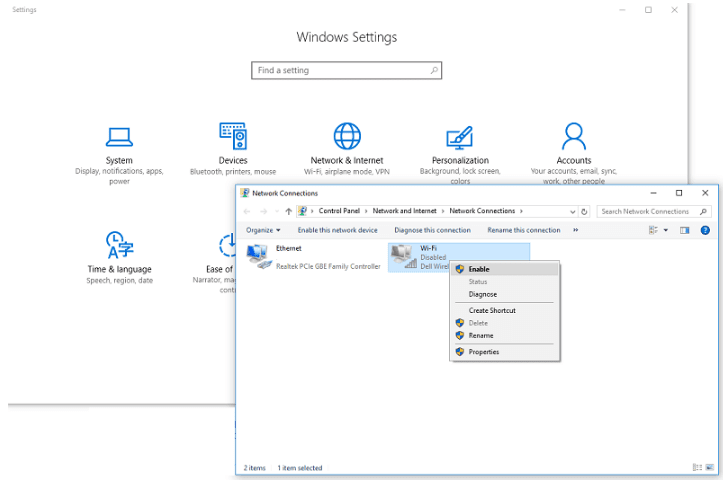Click Diagnose this connection

[x=433, y=230]
